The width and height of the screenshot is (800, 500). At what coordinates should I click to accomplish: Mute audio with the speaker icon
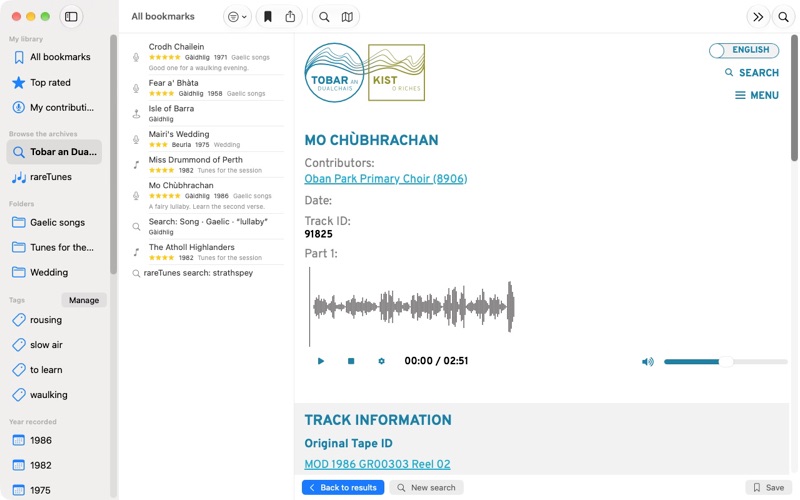click(647, 362)
